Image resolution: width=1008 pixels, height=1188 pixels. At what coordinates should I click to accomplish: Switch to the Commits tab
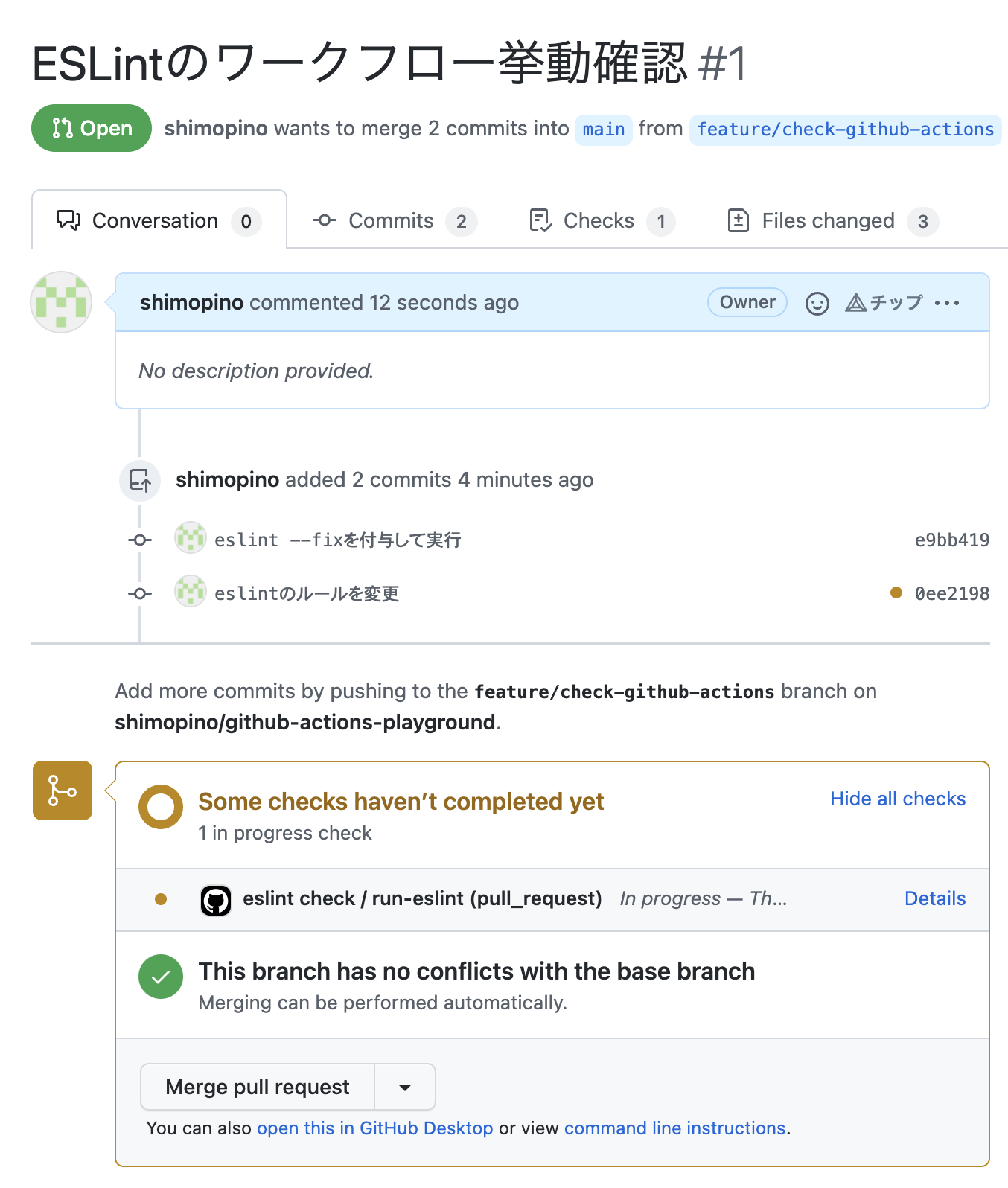[395, 221]
